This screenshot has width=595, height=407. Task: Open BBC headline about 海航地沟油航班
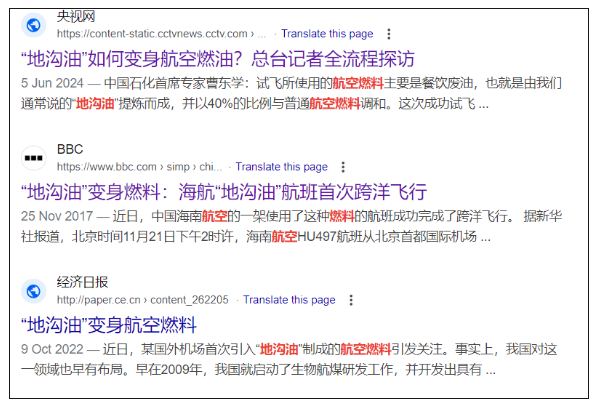point(224,192)
